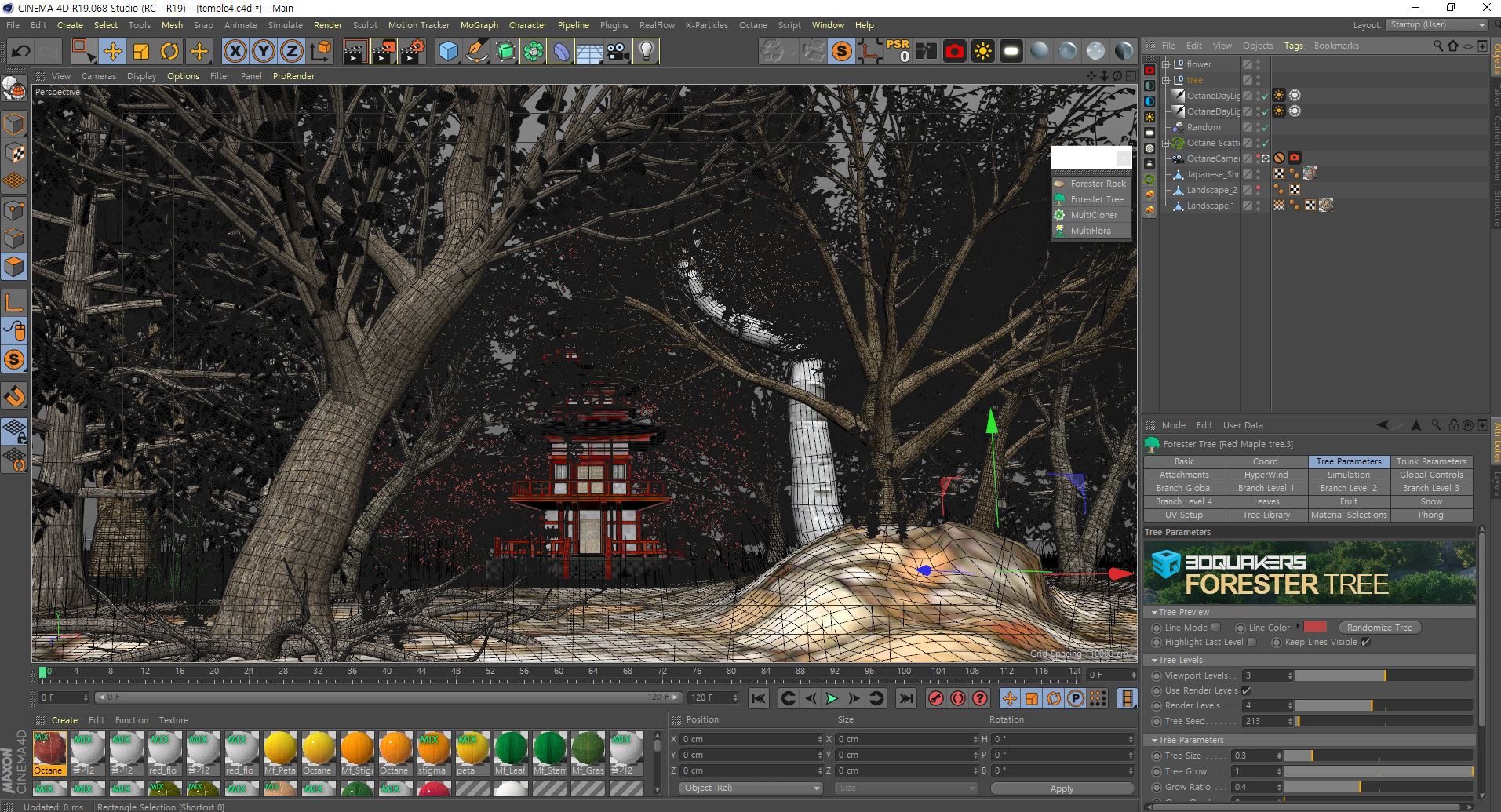
Task: Click the Enable Axis L-shaped icon
Action: click(x=14, y=303)
